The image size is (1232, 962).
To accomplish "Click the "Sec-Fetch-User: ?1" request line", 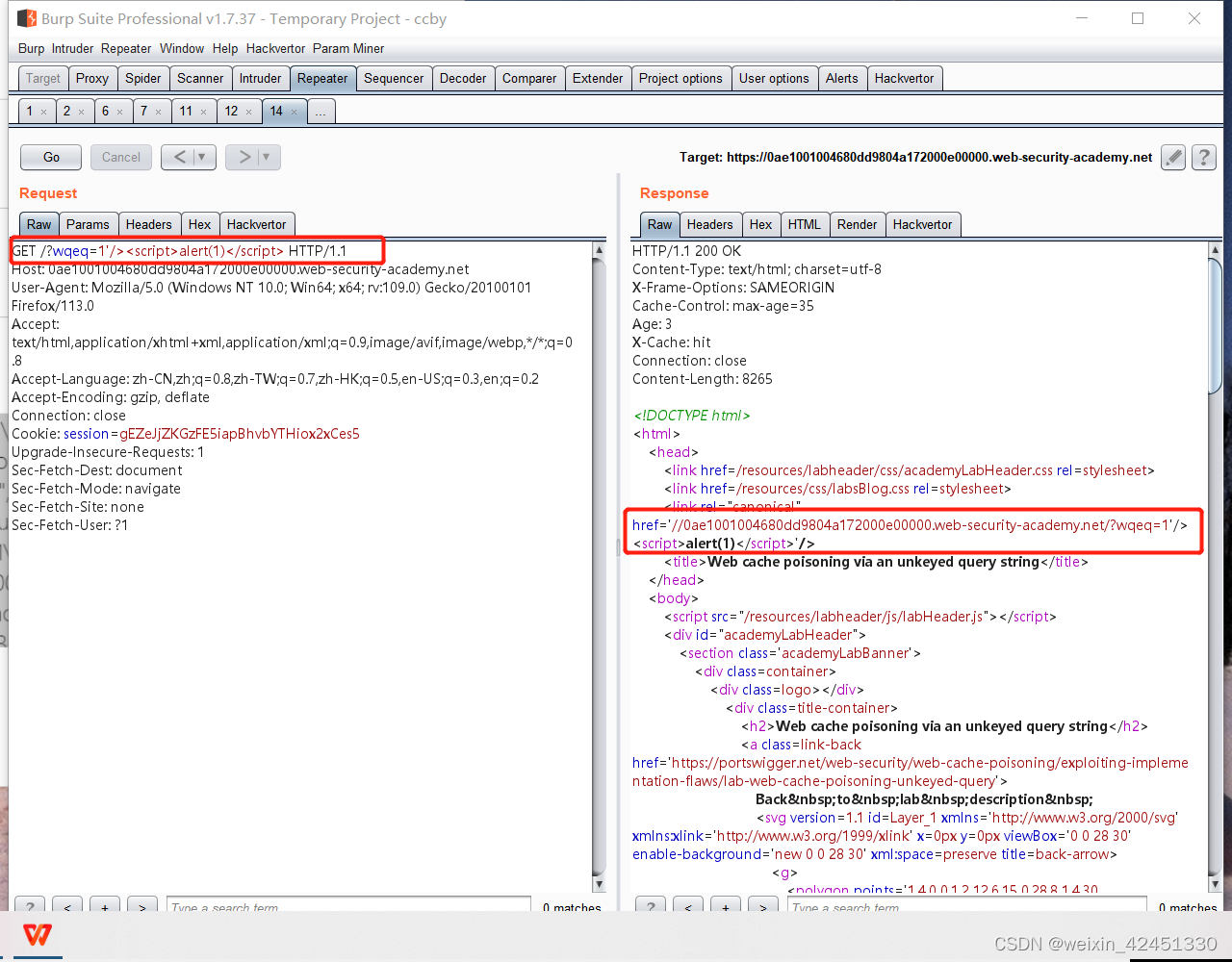I will (x=69, y=525).
